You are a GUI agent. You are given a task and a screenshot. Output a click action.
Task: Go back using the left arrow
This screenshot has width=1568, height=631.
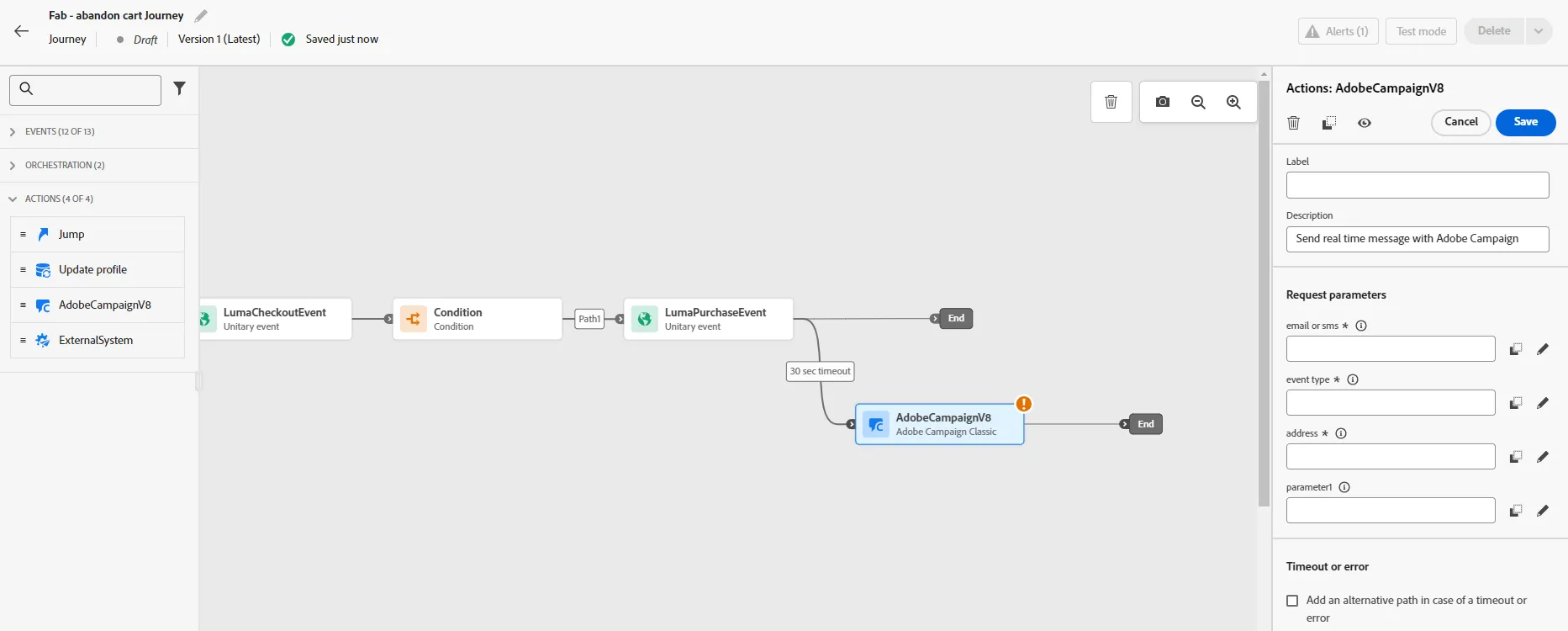pos(22,31)
